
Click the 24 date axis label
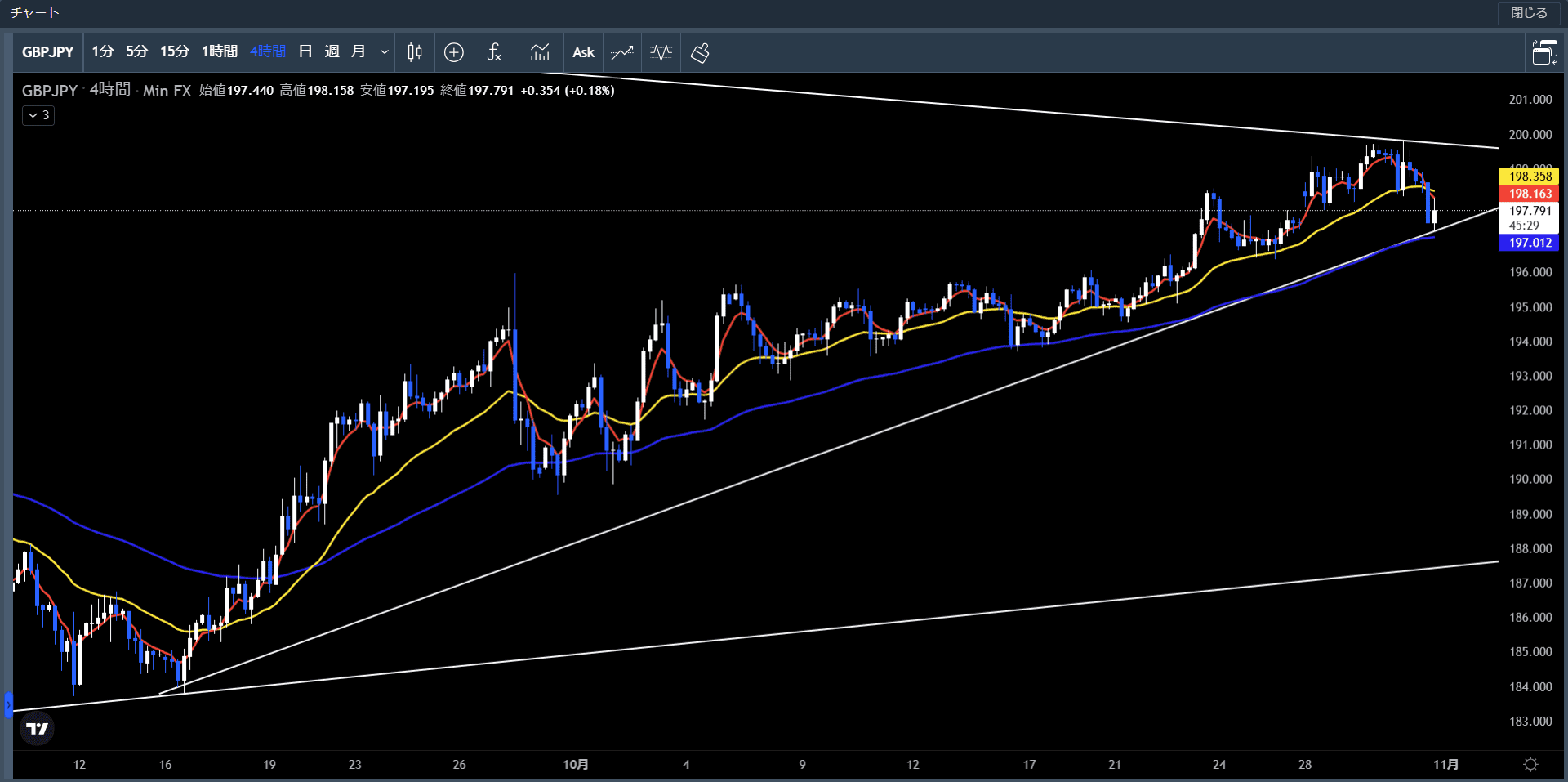tap(1218, 765)
